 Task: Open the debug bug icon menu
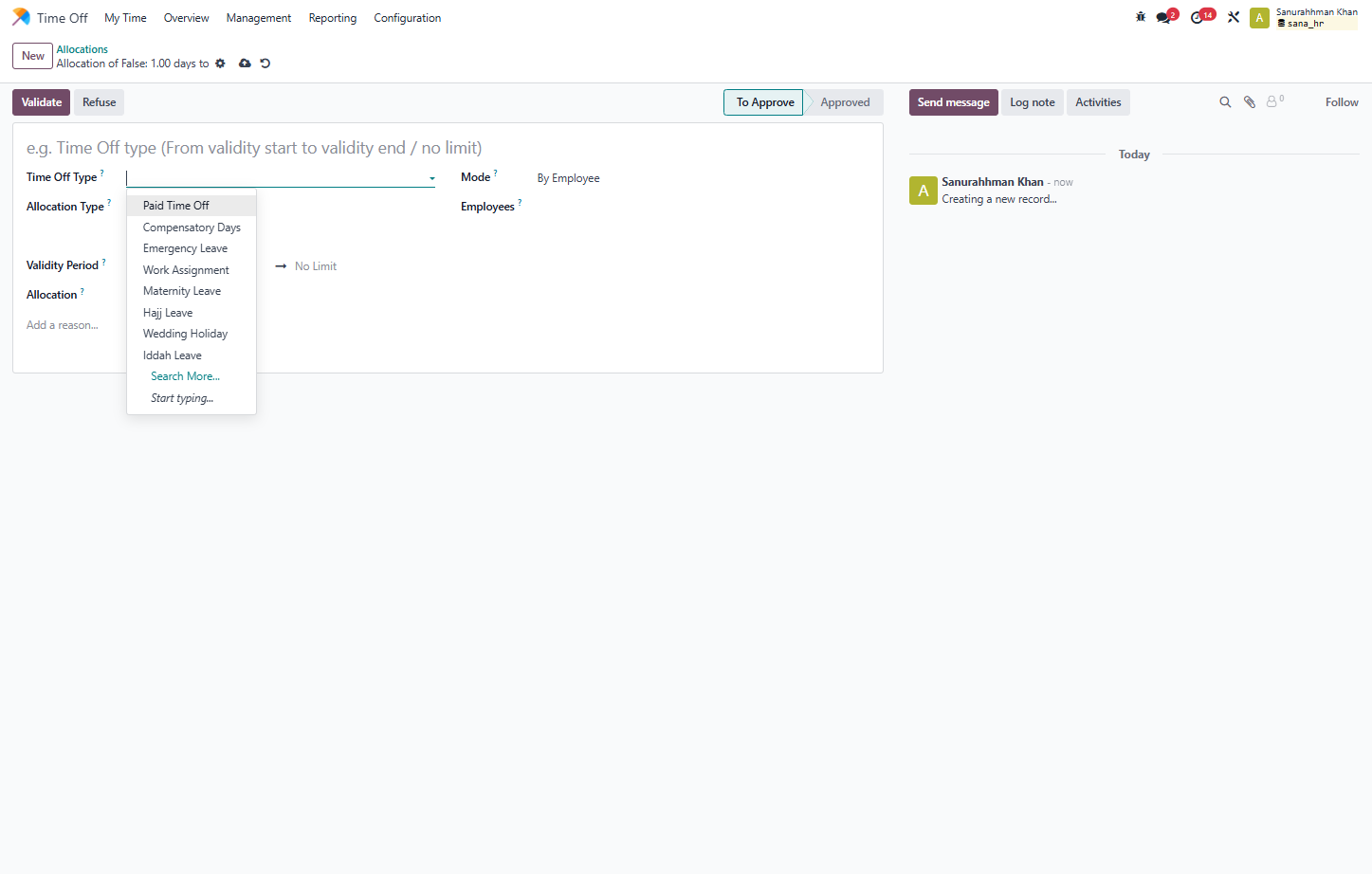[1141, 17]
